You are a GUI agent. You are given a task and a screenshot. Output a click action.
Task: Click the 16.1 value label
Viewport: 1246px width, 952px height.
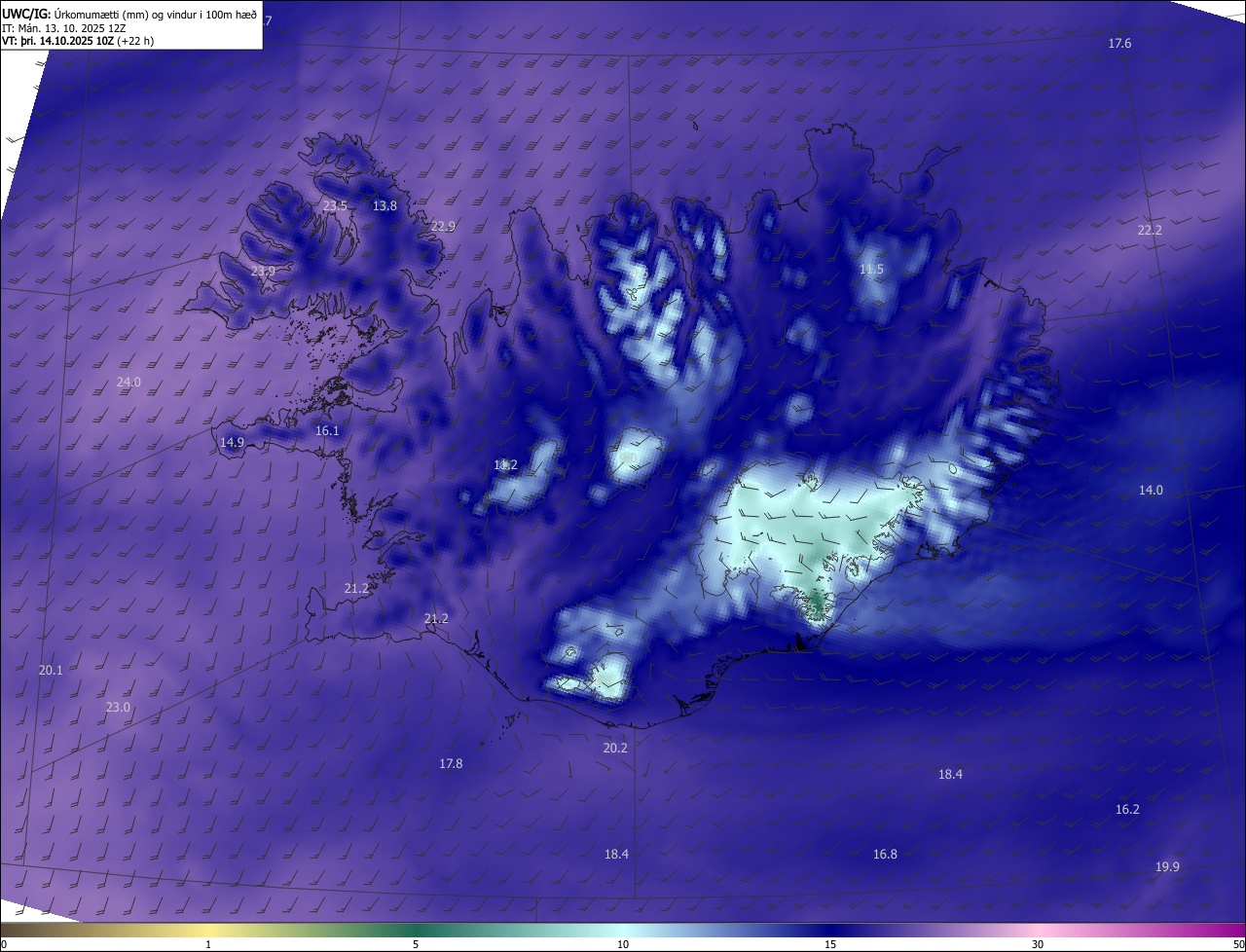(x=327, y=430)
